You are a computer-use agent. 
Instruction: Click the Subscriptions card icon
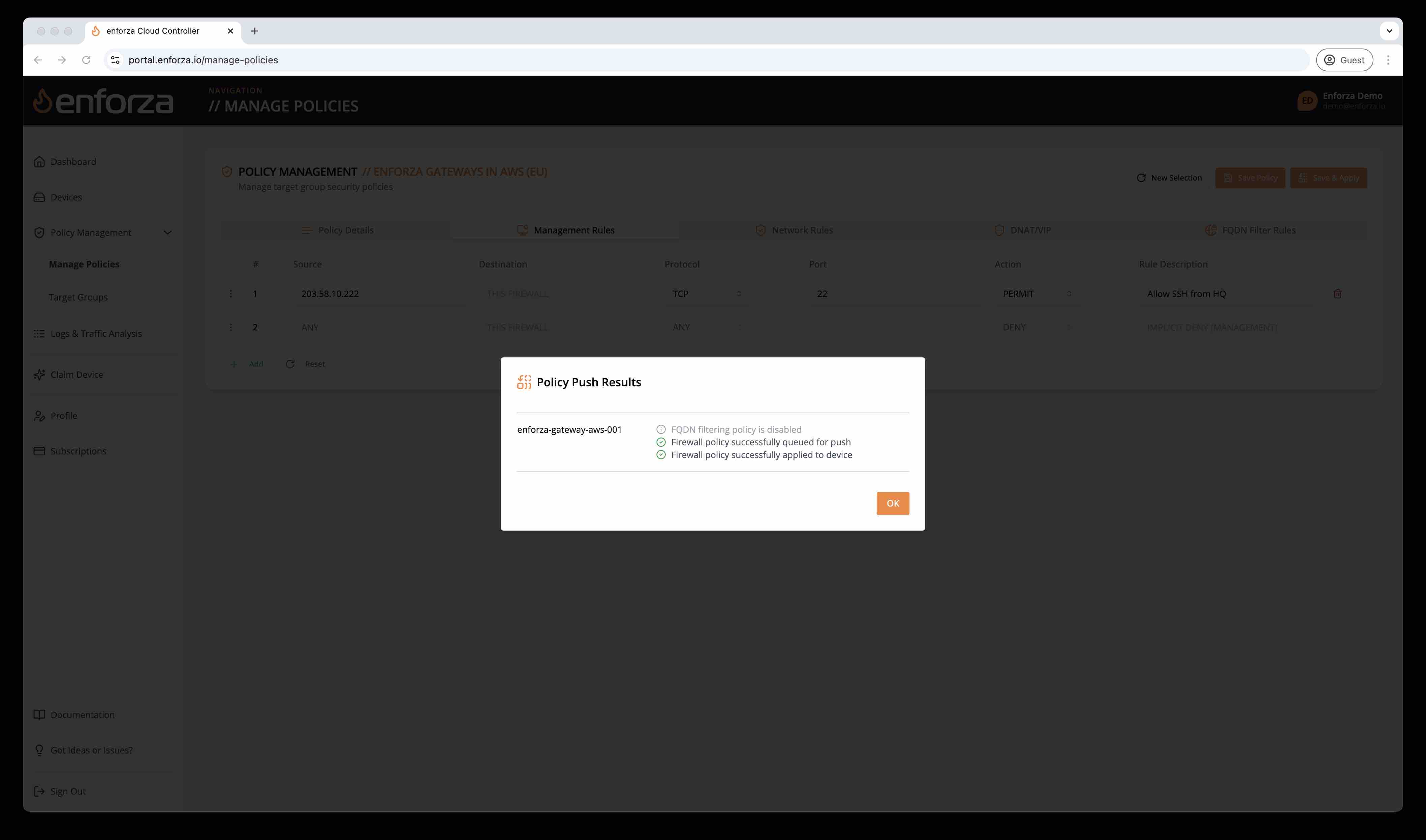tap(39, 451)
